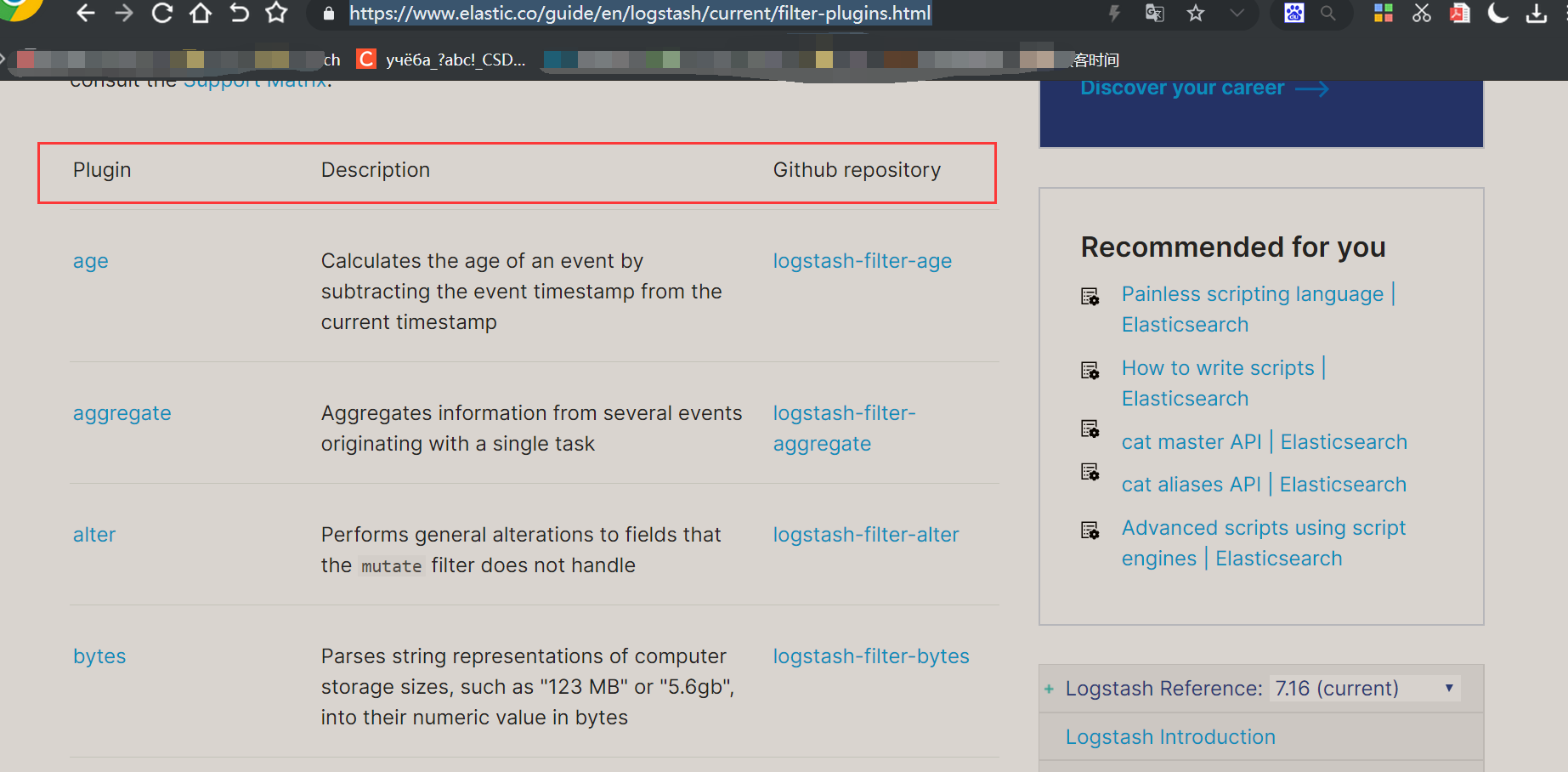1568x772 pixels.
Task: Open Logstash Introduction menu entry
Action: 1170,736
